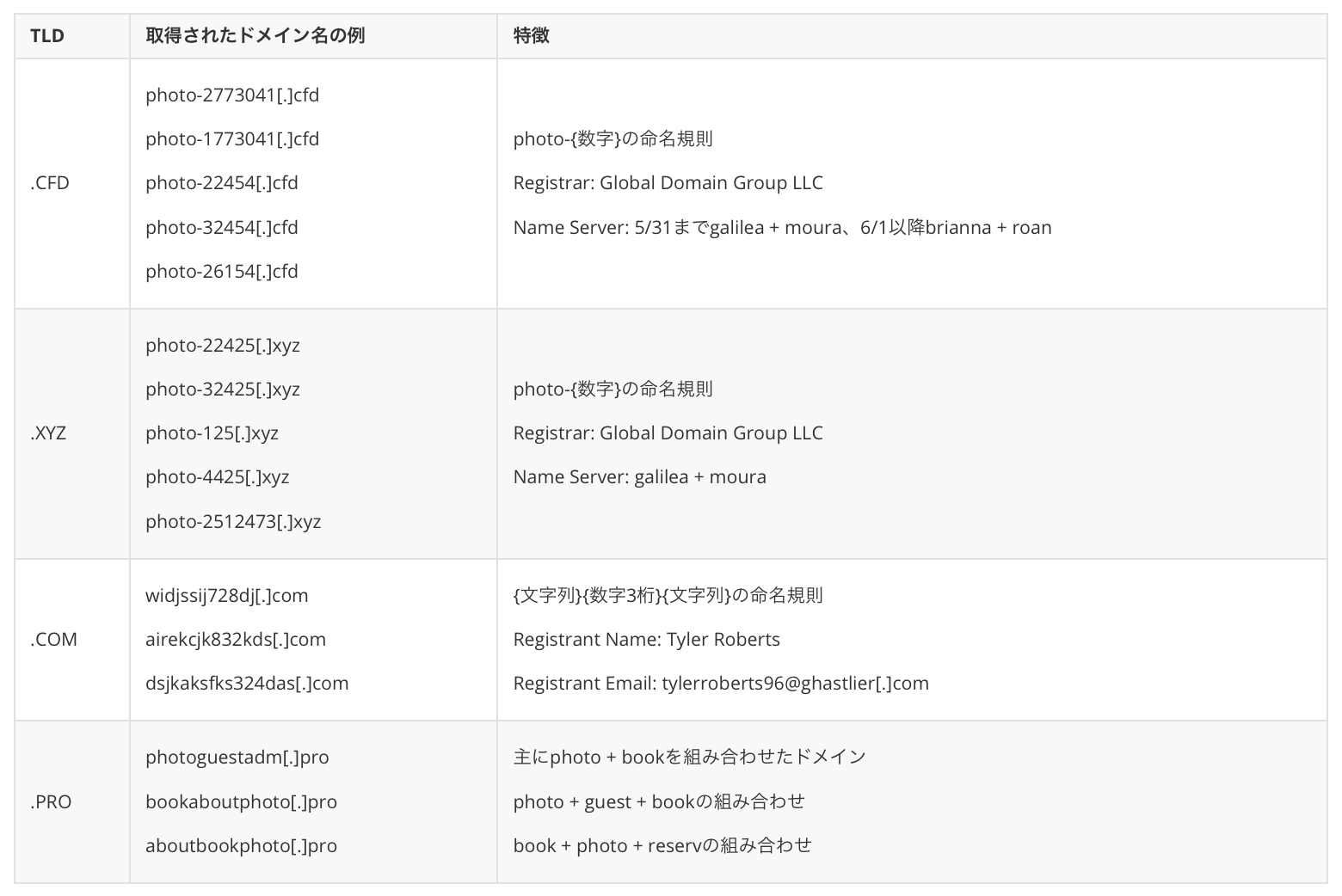Viewport: 1342px width, 896px height.
Task: Click domain photo-2512473[.]xyz
Action: [x=233, y=522]
